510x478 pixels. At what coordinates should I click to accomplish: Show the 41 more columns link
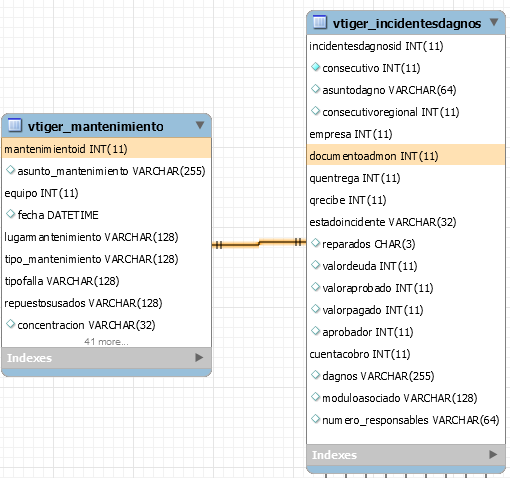[106, 342]
